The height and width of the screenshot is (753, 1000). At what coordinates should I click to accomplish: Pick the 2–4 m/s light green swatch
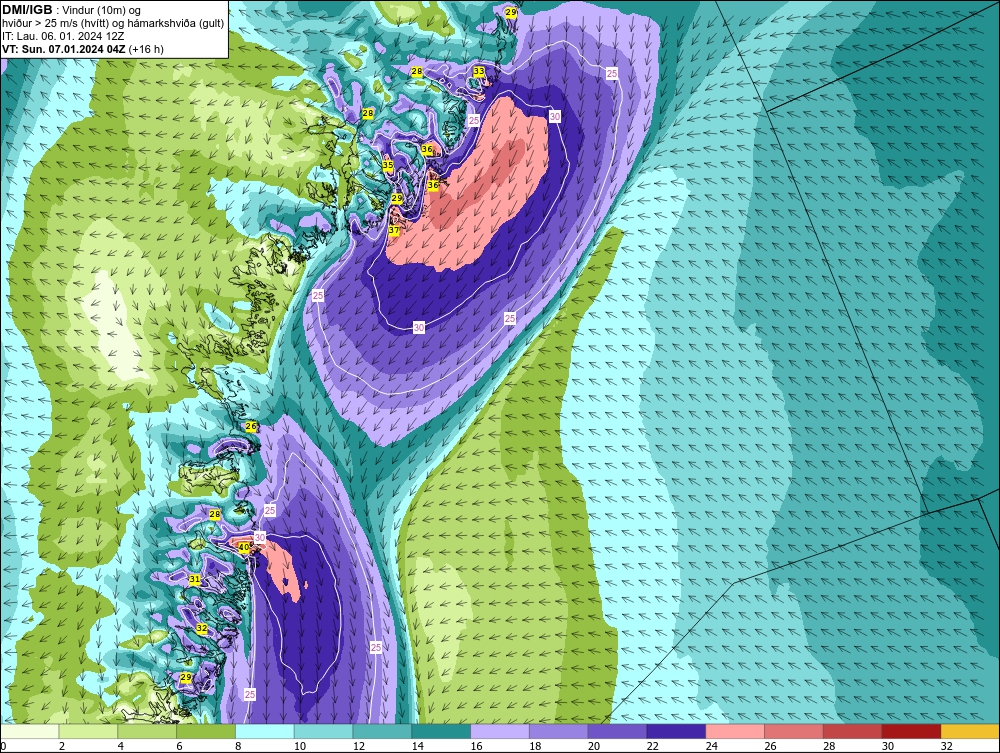[x=89, y=731]
